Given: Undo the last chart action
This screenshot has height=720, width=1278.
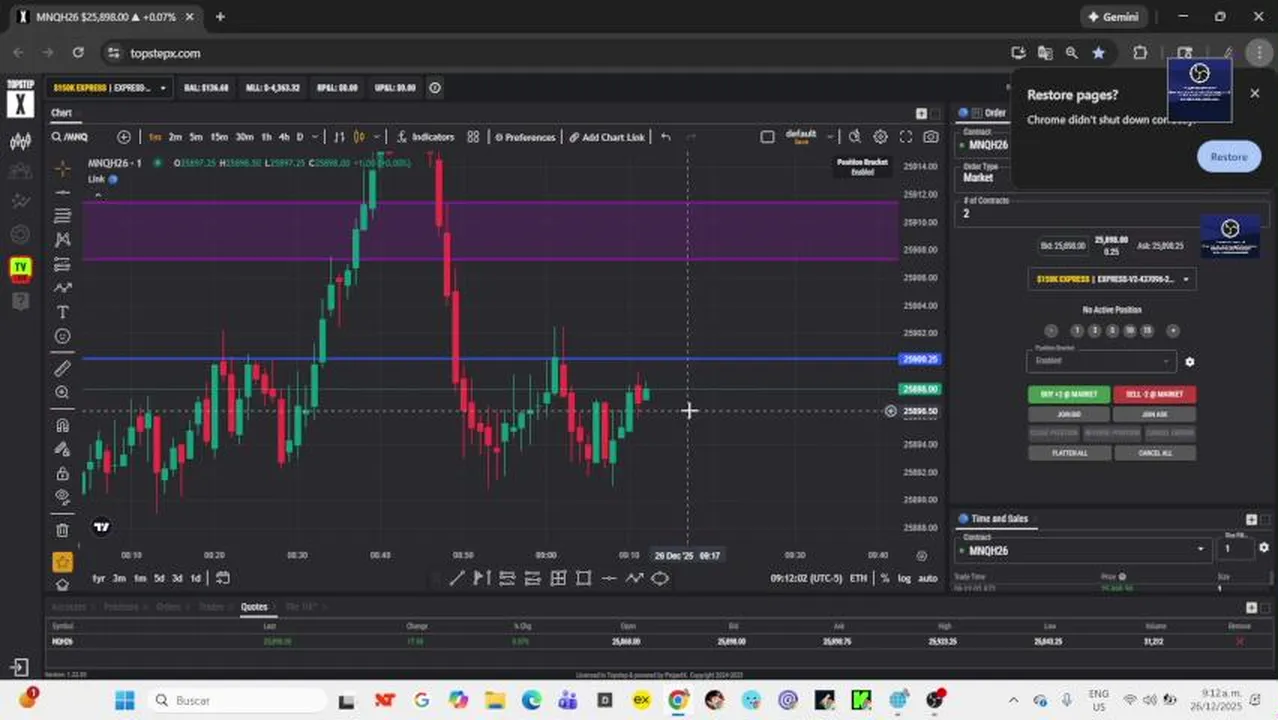Looking at the screenshot, I should coord(666,137).
